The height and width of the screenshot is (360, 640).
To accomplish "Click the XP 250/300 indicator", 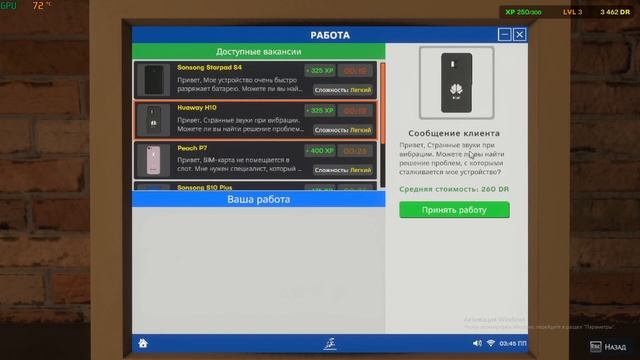I will tap(523, 12).
